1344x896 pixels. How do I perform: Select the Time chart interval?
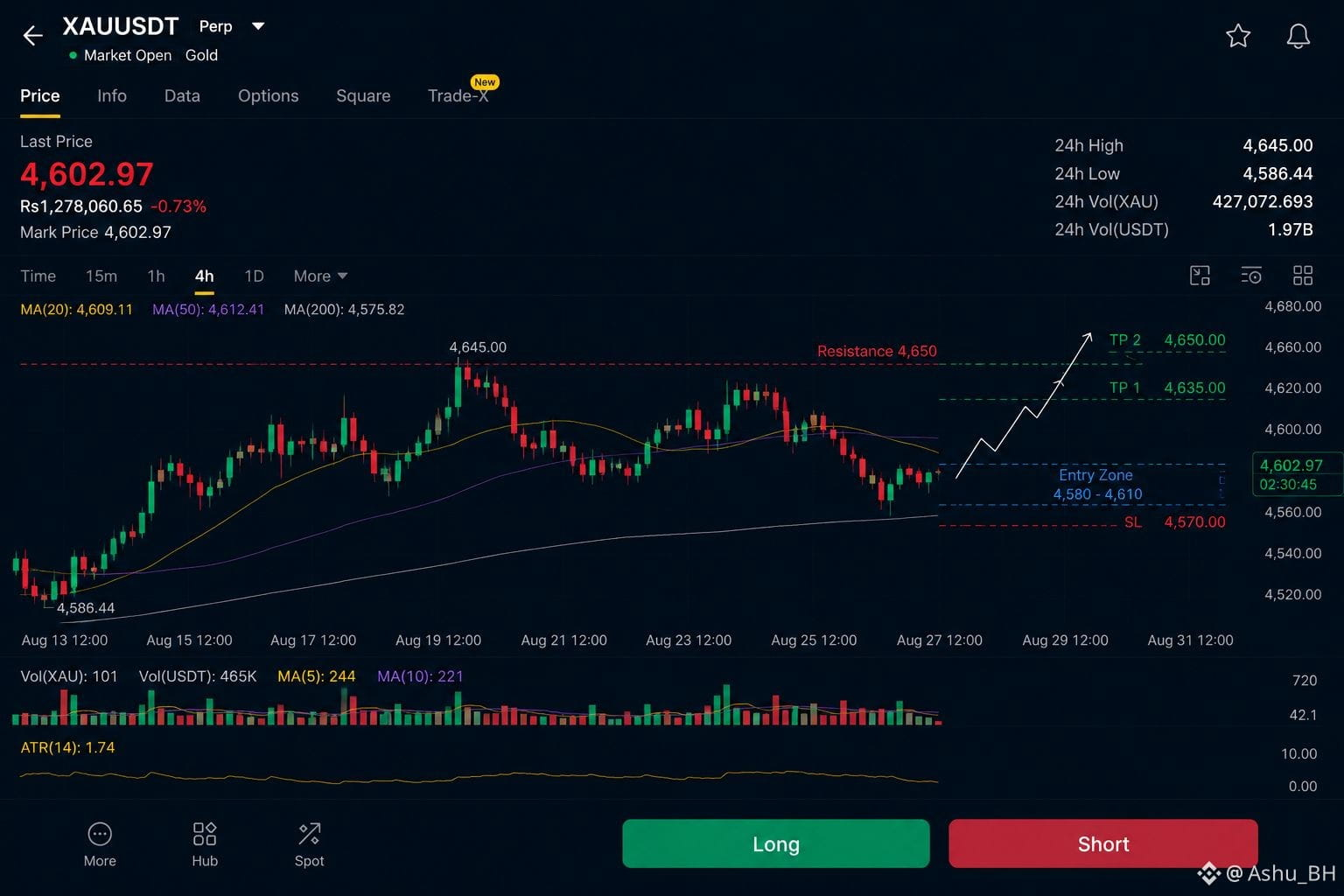click(38, 276)
